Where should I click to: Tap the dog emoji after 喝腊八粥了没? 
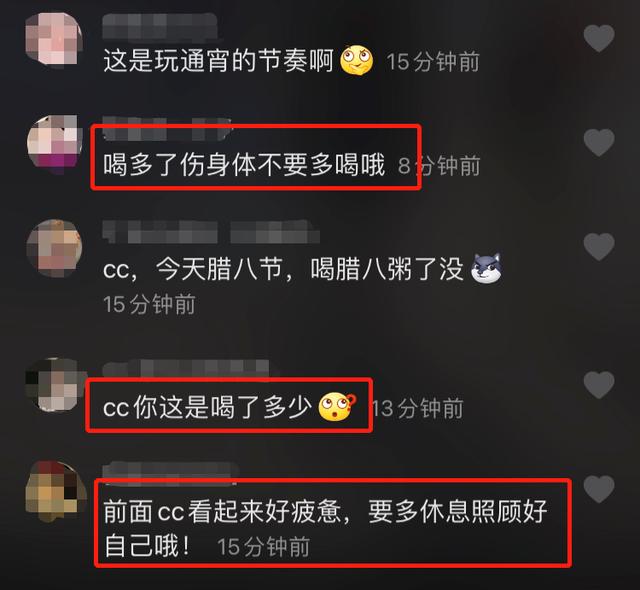point(486,268)
